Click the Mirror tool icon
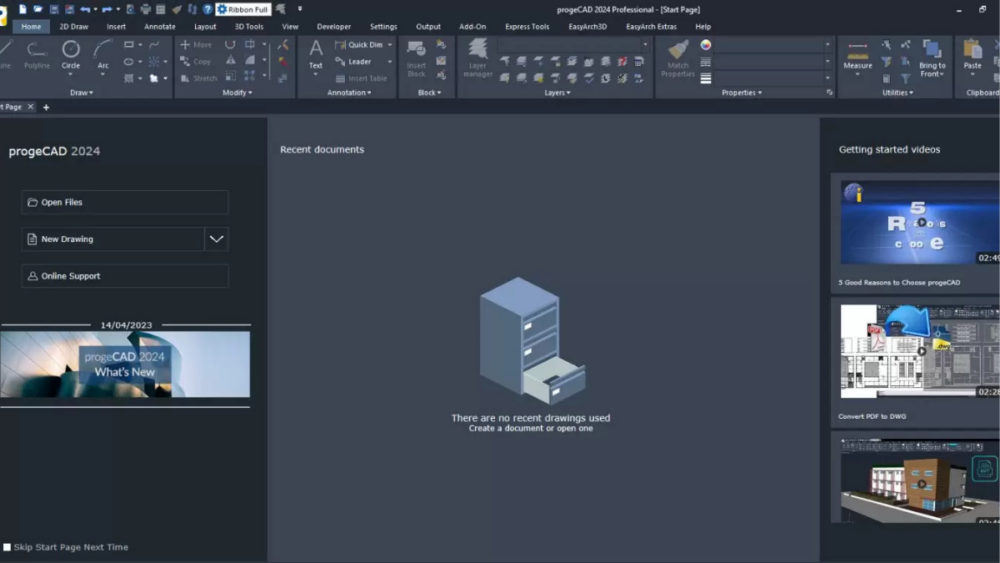1000x563 pixels. coord(230,61)
